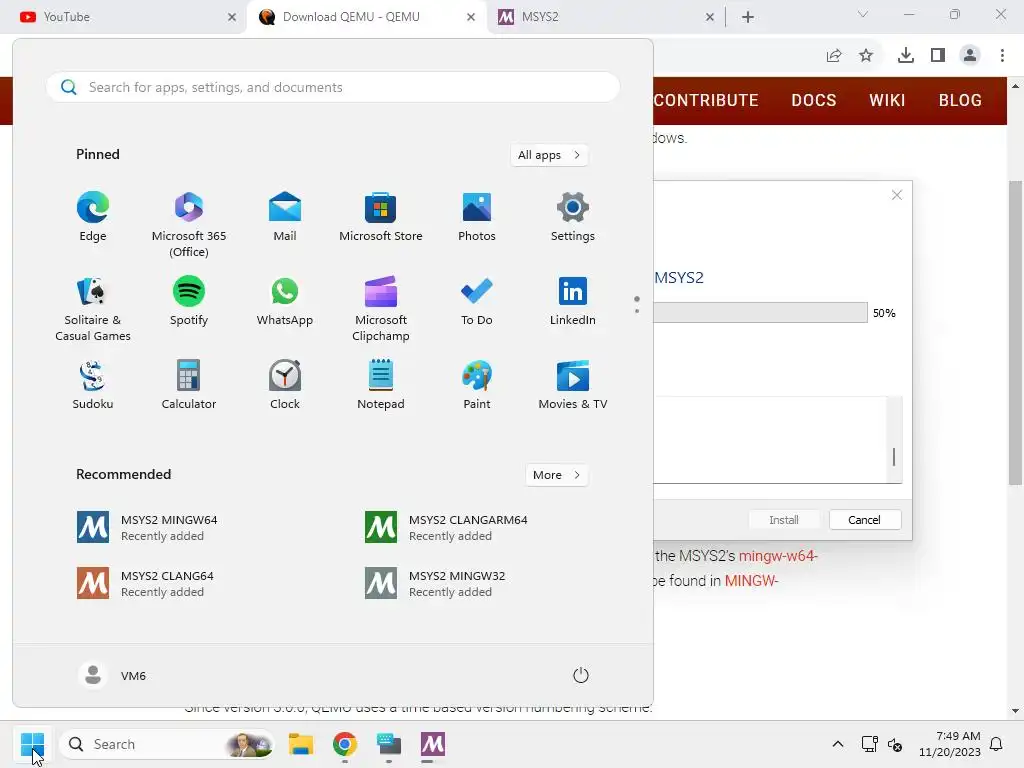
Task: Open the VM6 user account menu
Action: [x=112, y=675]
